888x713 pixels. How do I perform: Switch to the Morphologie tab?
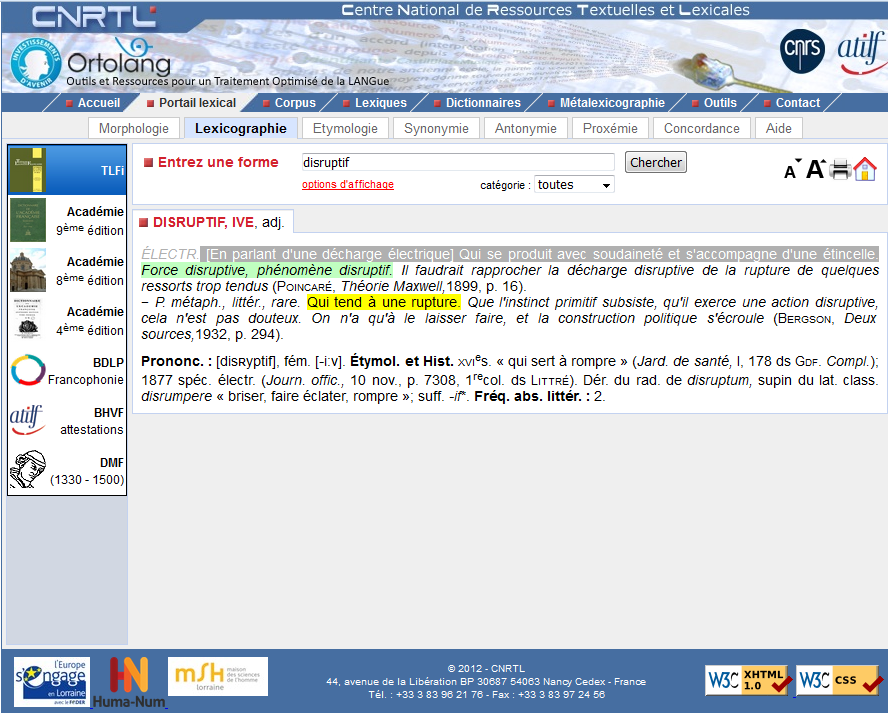point(134,128)
